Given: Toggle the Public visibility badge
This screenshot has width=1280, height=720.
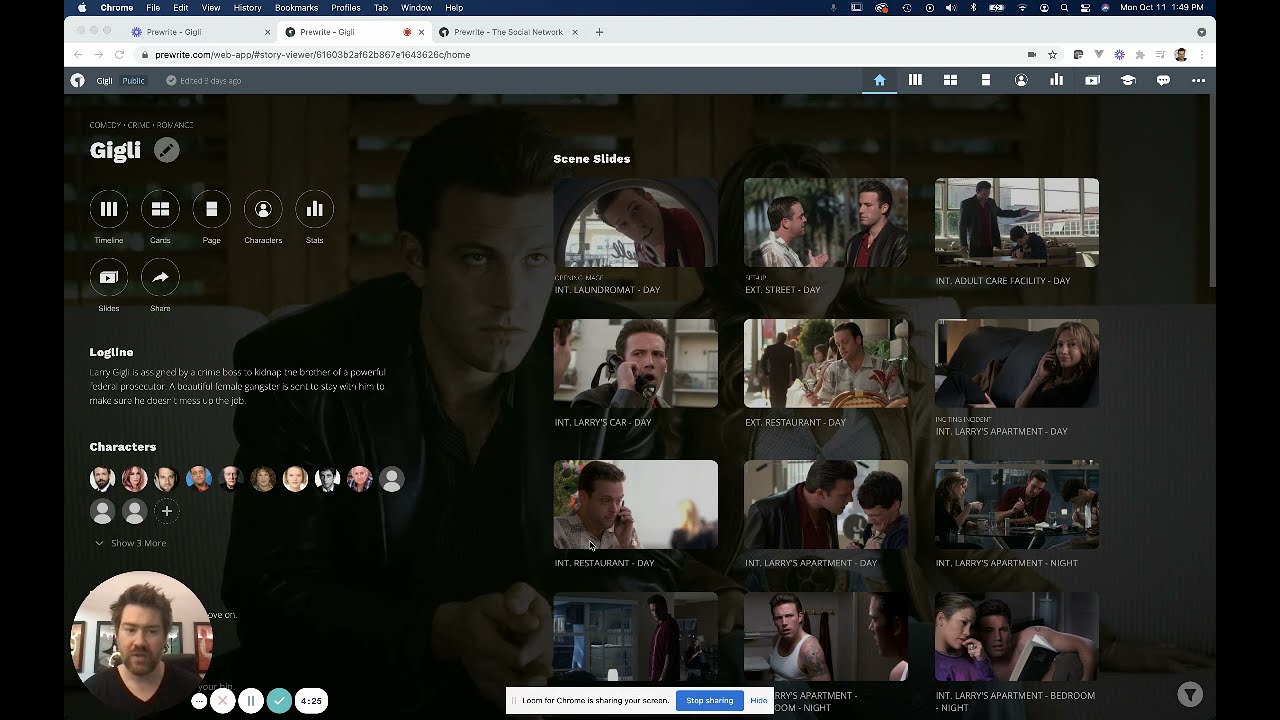Looking at the screenshot, I should point(133,81).
